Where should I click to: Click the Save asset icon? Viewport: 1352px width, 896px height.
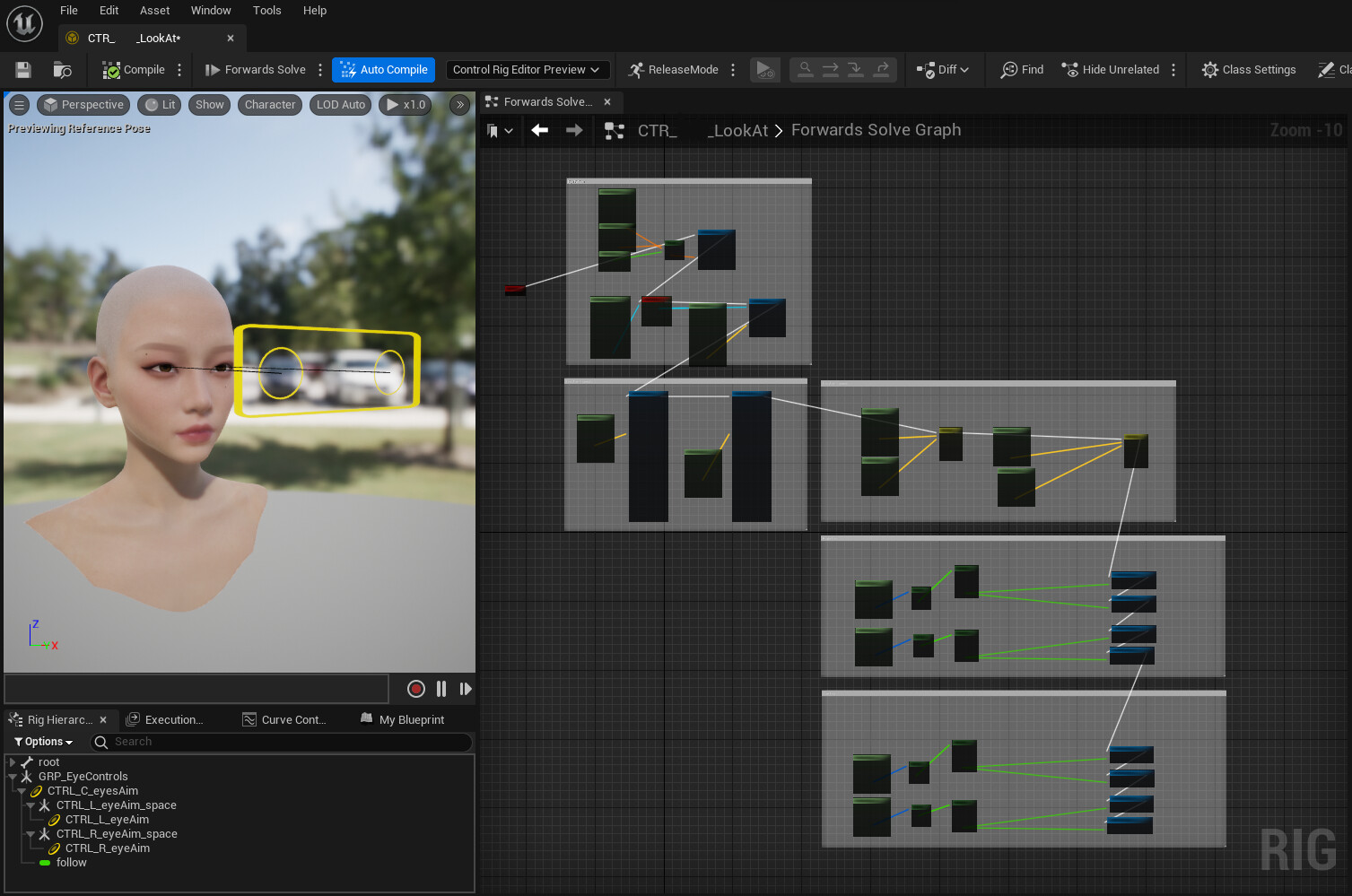tap(23, 70)
